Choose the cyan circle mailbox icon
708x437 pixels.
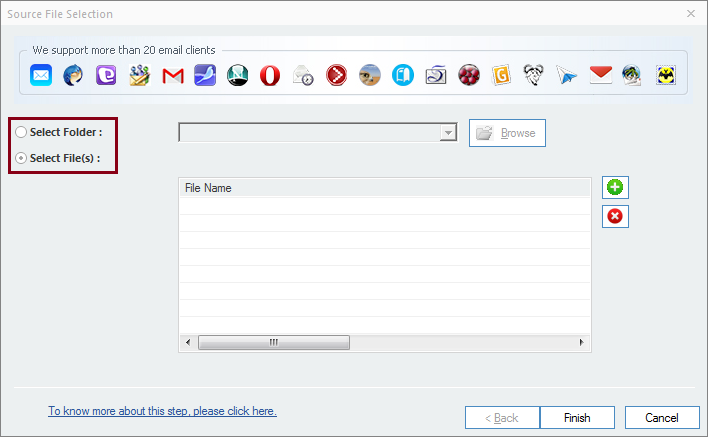[x=403, y=75]
